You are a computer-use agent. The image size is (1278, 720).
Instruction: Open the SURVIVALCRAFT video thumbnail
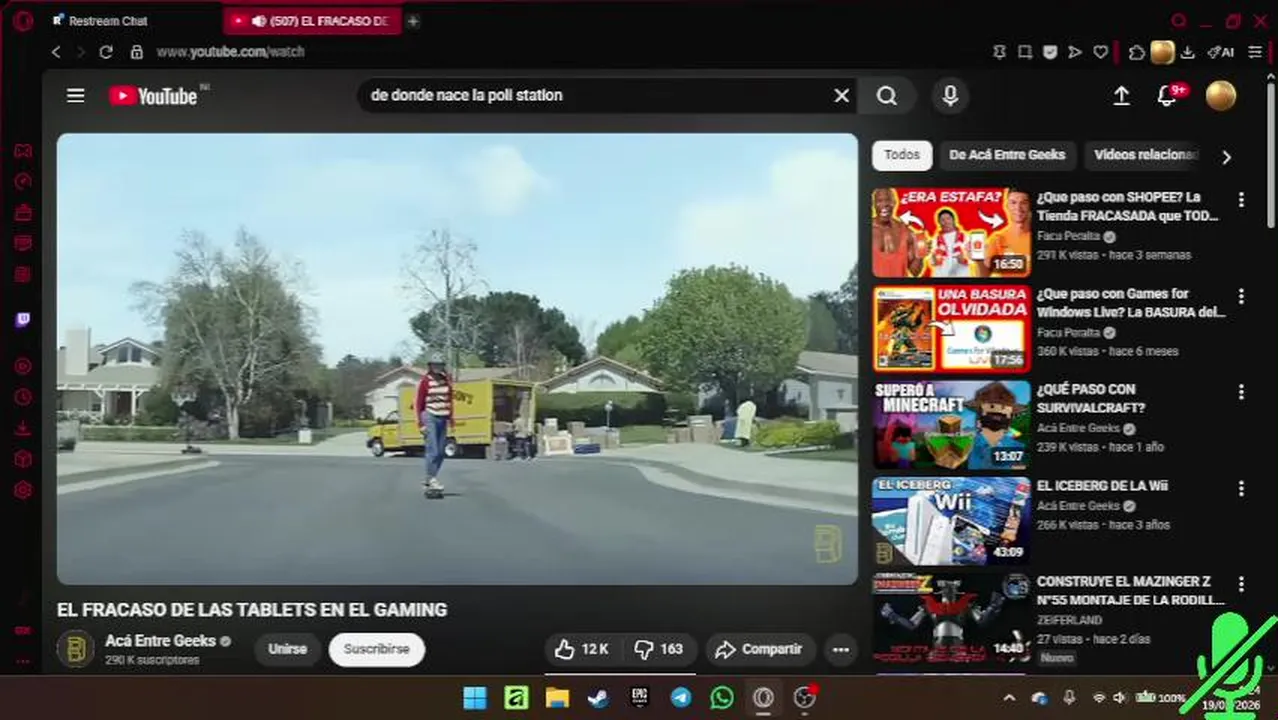[x=951, y=425]
